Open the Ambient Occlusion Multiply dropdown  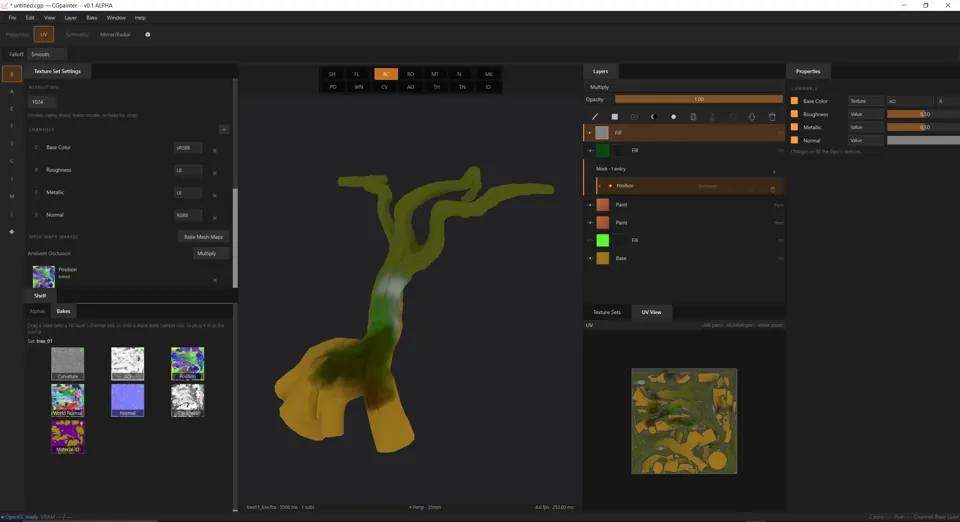(x=211, y=253)
